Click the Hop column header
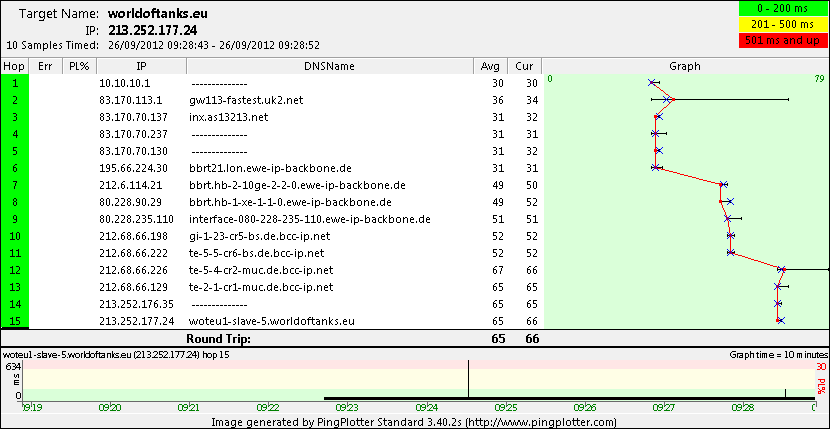The width and height of the screenshot is (830, 429). (x=14, y=66)
